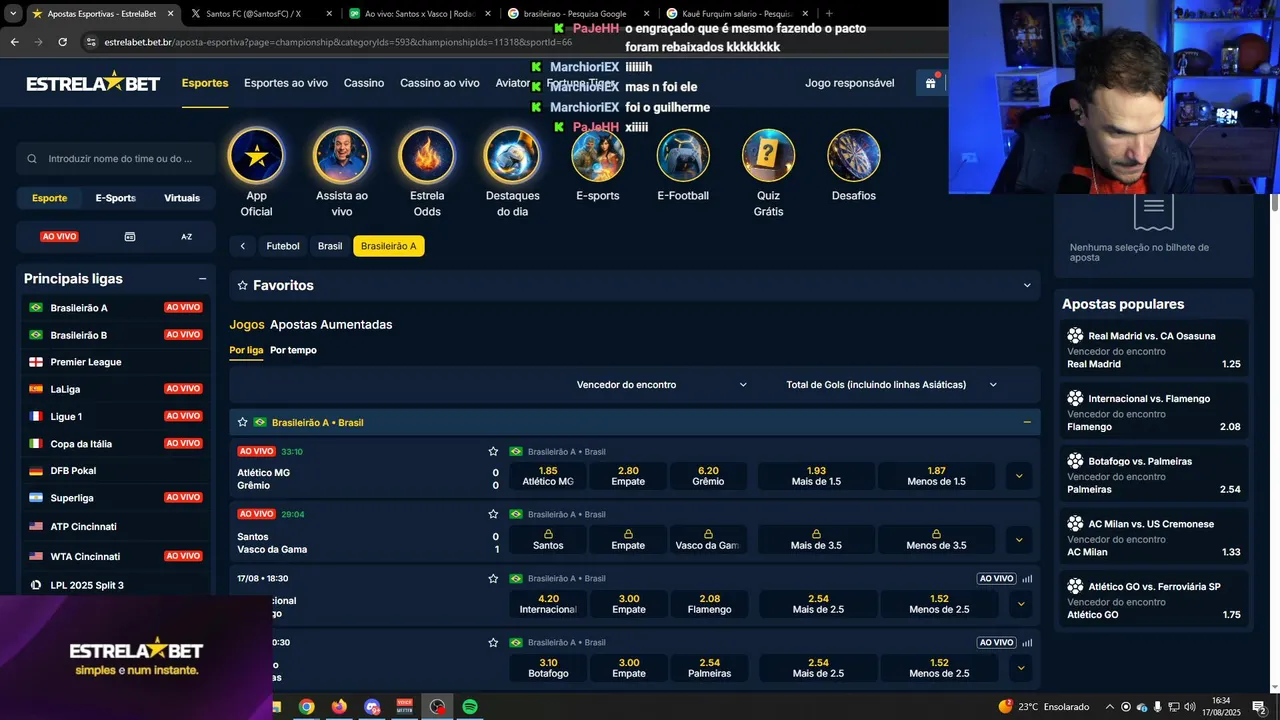The width and height of the screenshot is (1280, 720).
Task: Open the Desafios dartboard icon
Action: 854,155
